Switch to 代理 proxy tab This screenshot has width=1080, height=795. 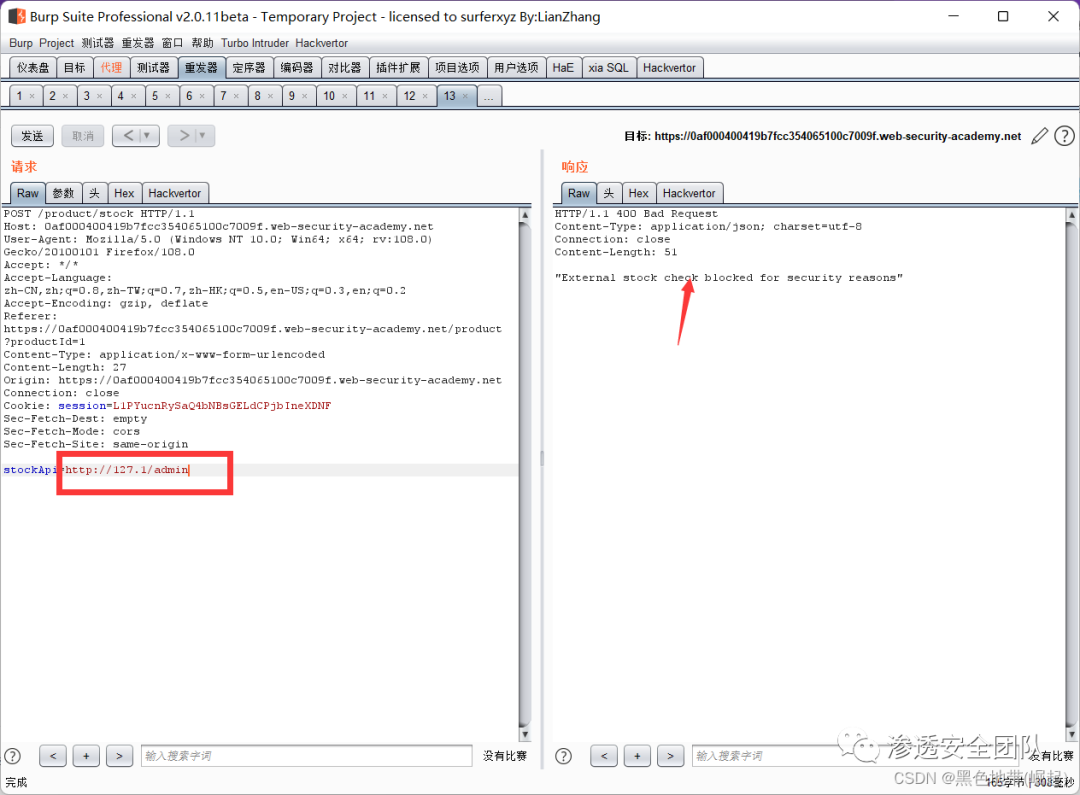(x=111, y=68)
